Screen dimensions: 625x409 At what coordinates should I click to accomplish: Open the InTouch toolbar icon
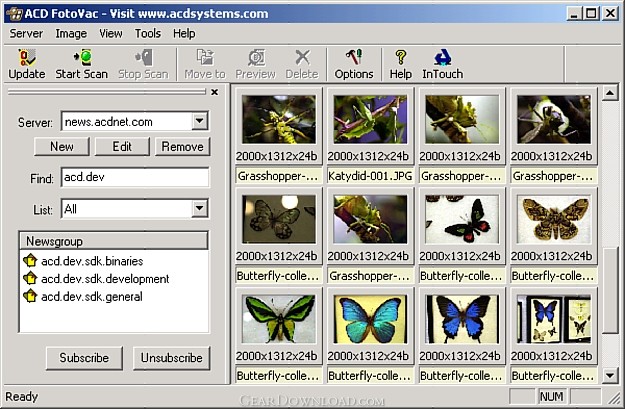point(442,57)
